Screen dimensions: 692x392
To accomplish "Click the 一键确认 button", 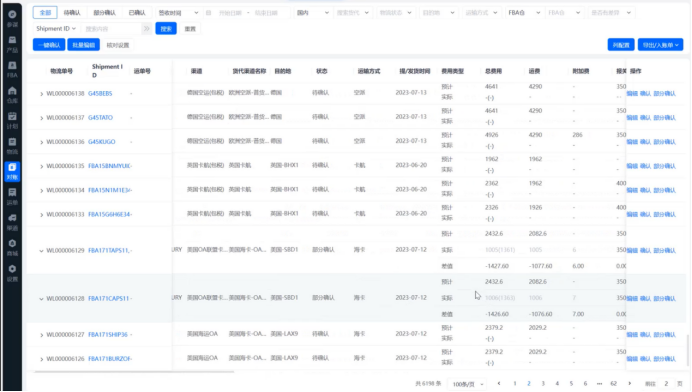I will (x=49, y=45).
